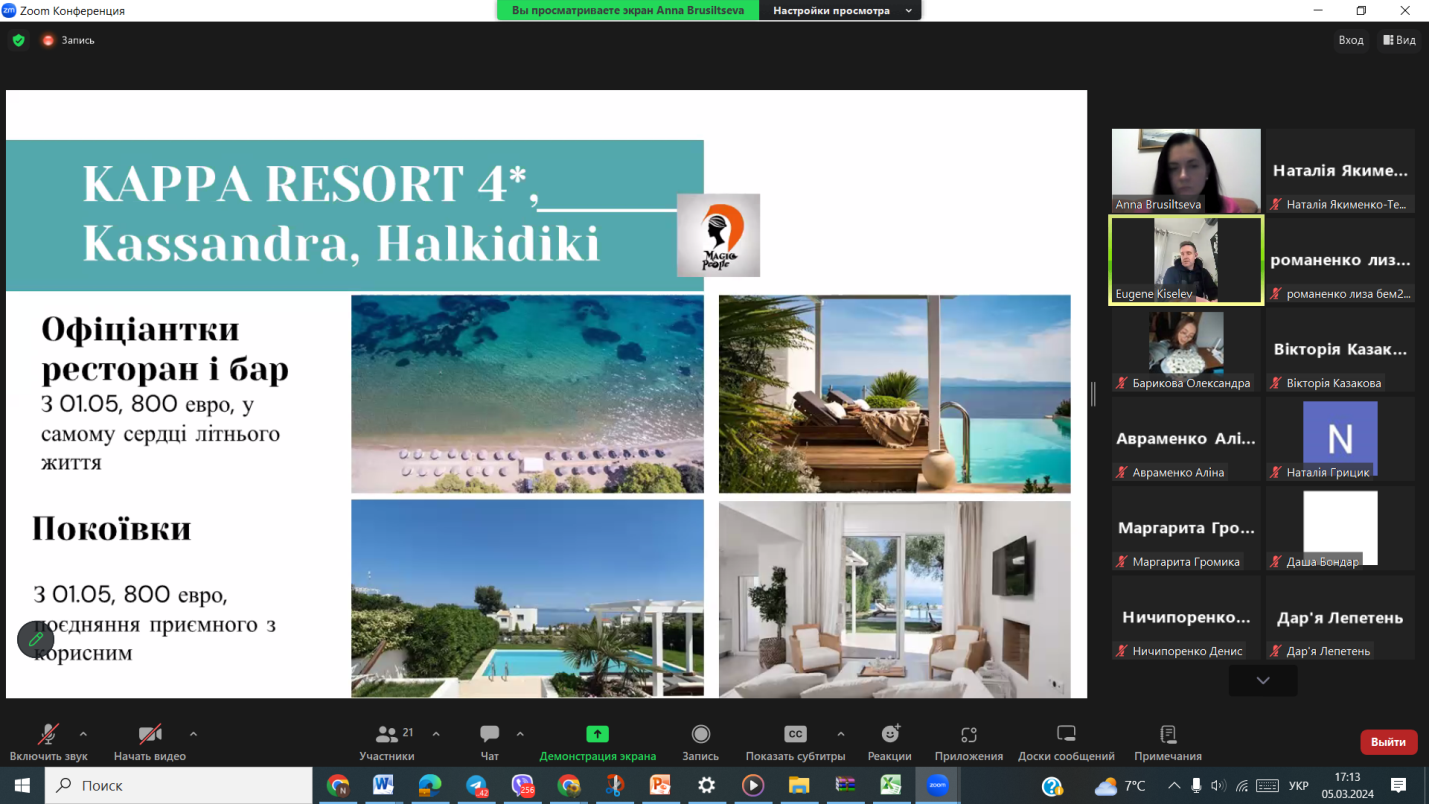
Task: Open the Реакции reactions menu
Action: [x=889, y=743]
